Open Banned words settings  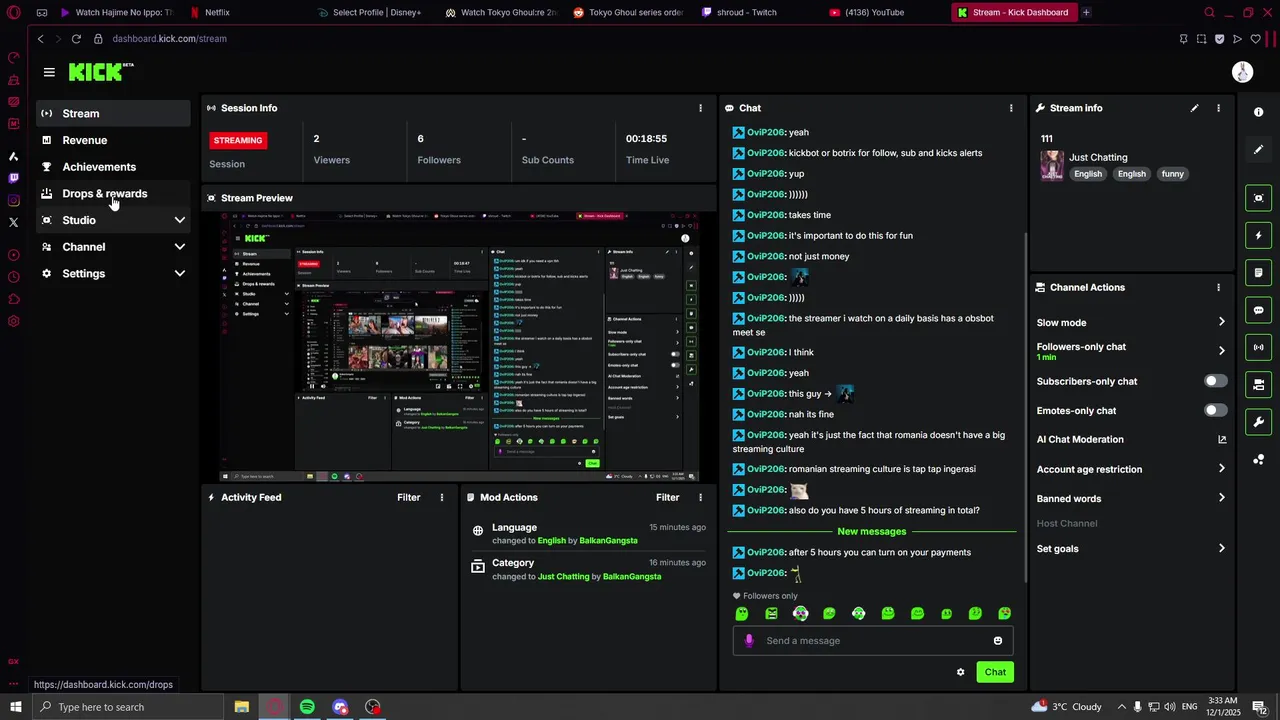coord(1131,498)
